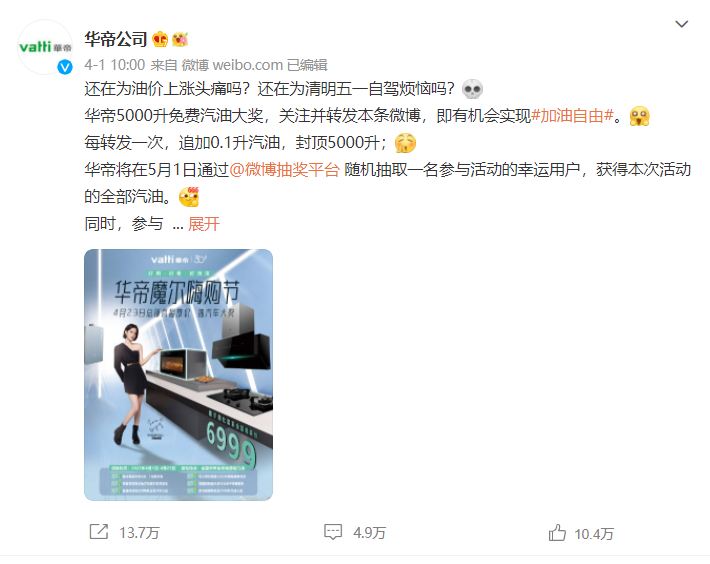Click repost count 13.7万
This screenshot has height=564, width=710.
coord(139,533)
